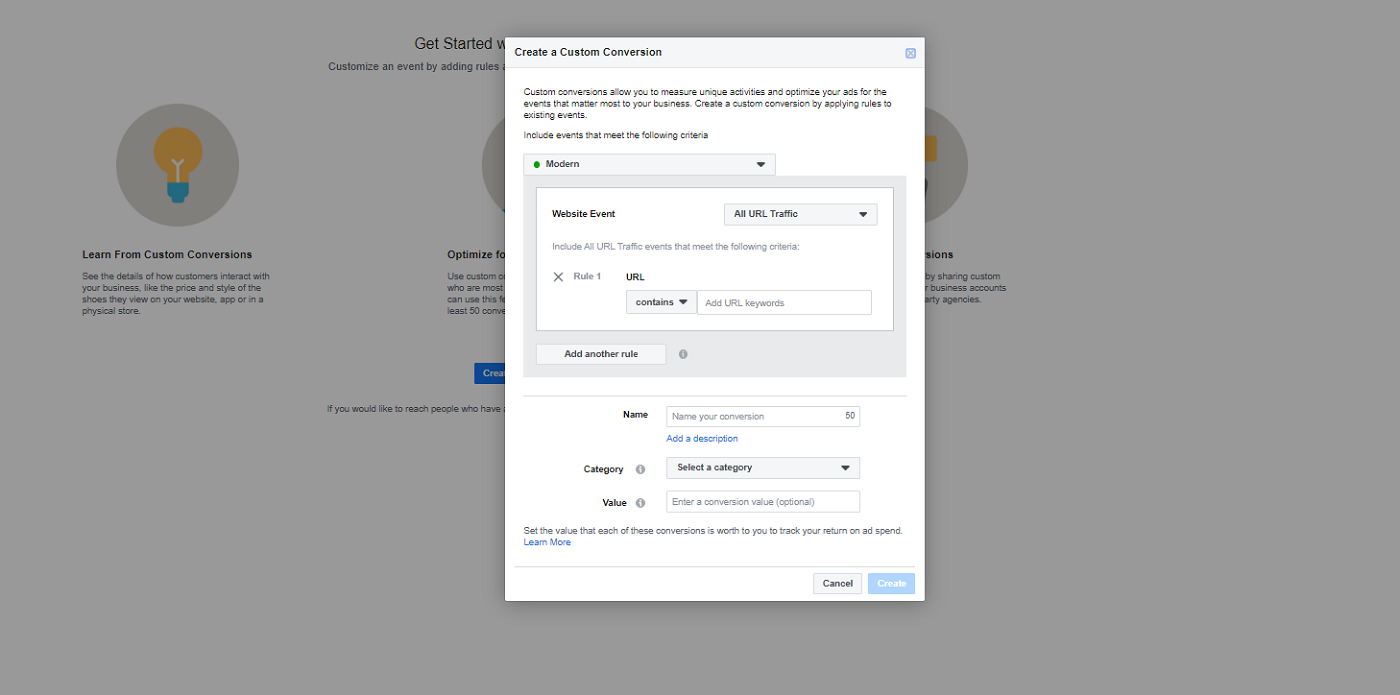Click the Add URL keywords field
This screenshot has height=695, width=1400.
[x=784, y=302]
